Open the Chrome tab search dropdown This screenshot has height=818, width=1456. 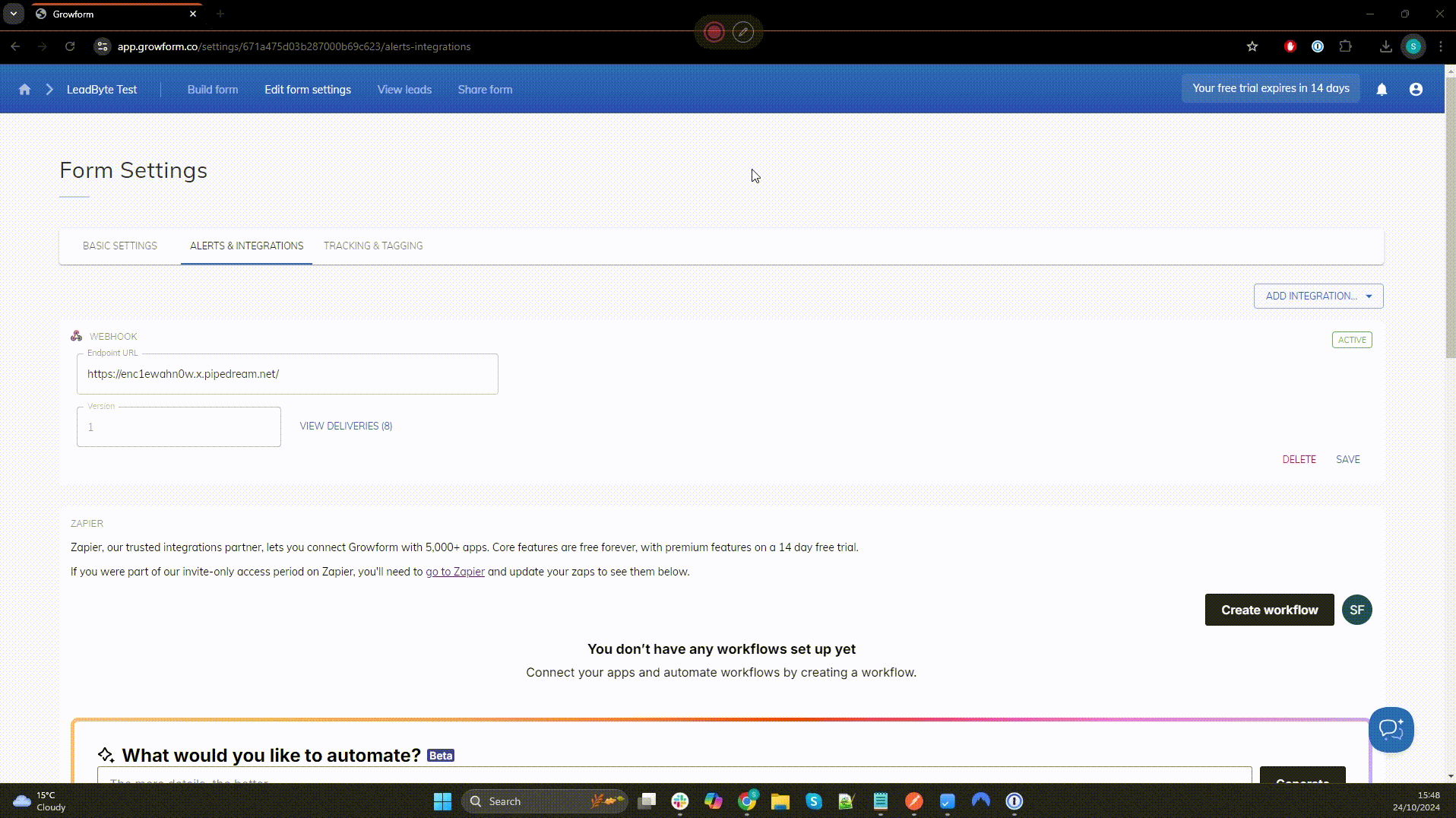[13, 14]
